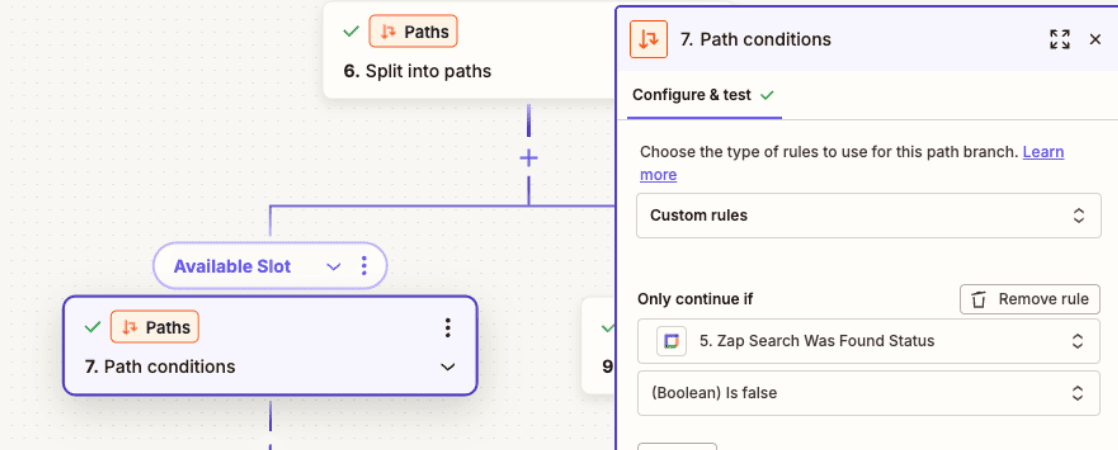Click the Remove rule button

pyautogui.click(x=1030, y=300)
